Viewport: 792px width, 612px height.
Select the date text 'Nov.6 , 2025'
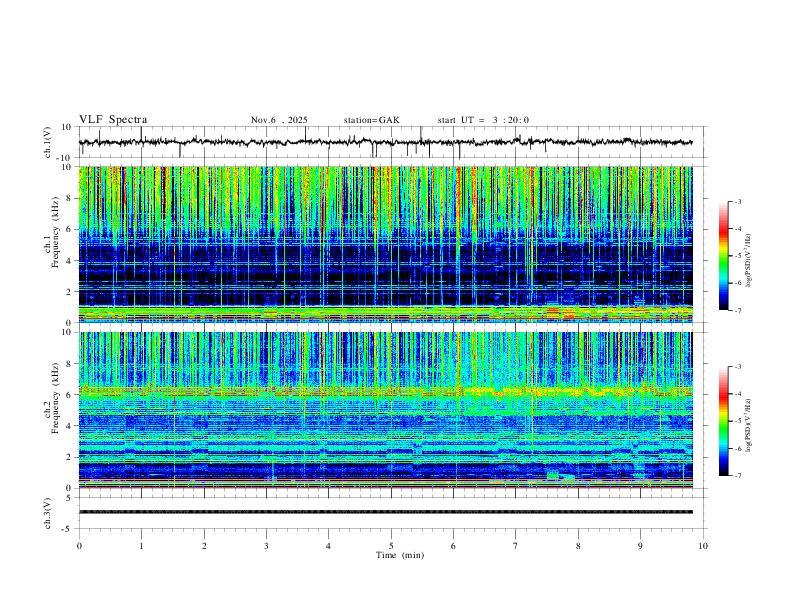click(x=279, y=120)
